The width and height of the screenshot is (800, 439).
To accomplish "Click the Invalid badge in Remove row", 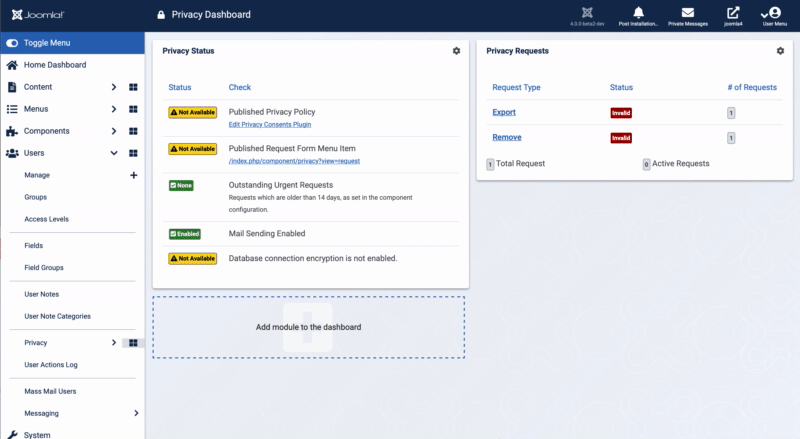I will click(x=621, y=138).
